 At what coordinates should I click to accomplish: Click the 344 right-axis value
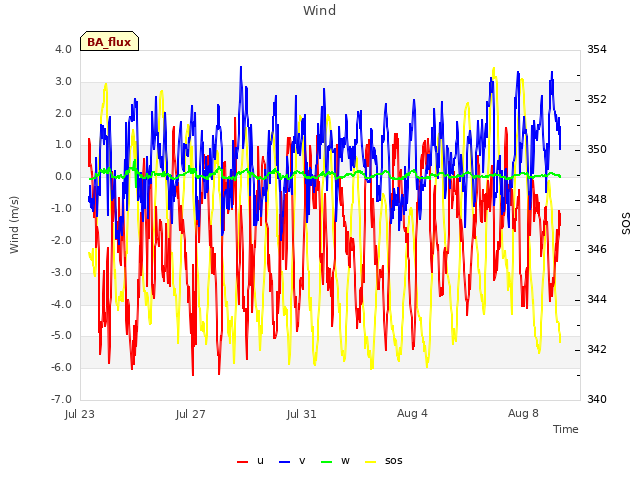pyautogui.click(x=597, y=299)
